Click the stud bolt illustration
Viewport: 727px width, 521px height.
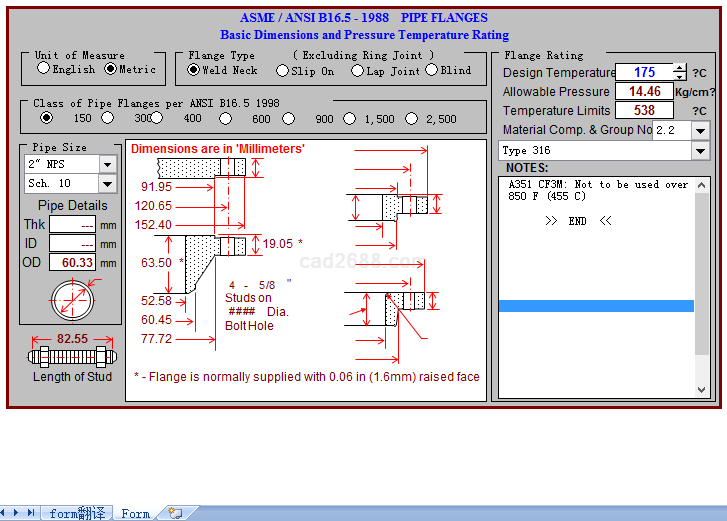pos(72,356)
